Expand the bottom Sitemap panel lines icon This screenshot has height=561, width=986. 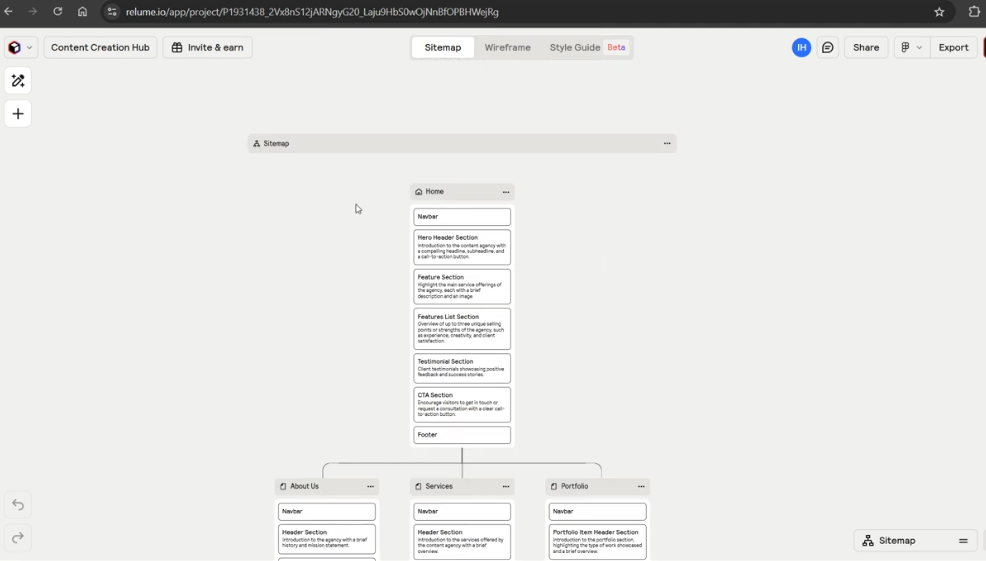pyautogui.click(x=963, y=541)
